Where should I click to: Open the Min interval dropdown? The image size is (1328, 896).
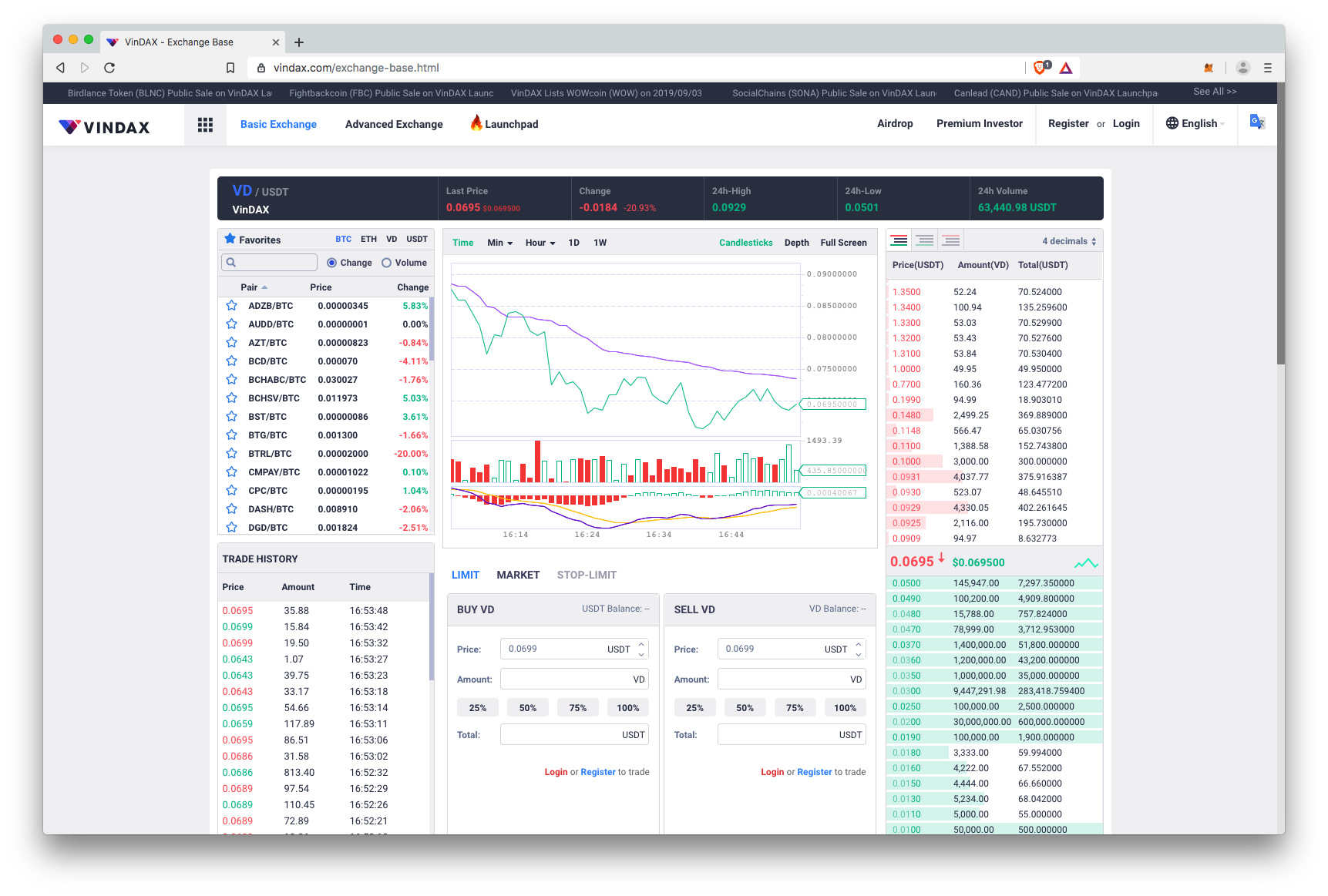click(x=500, y=243)
